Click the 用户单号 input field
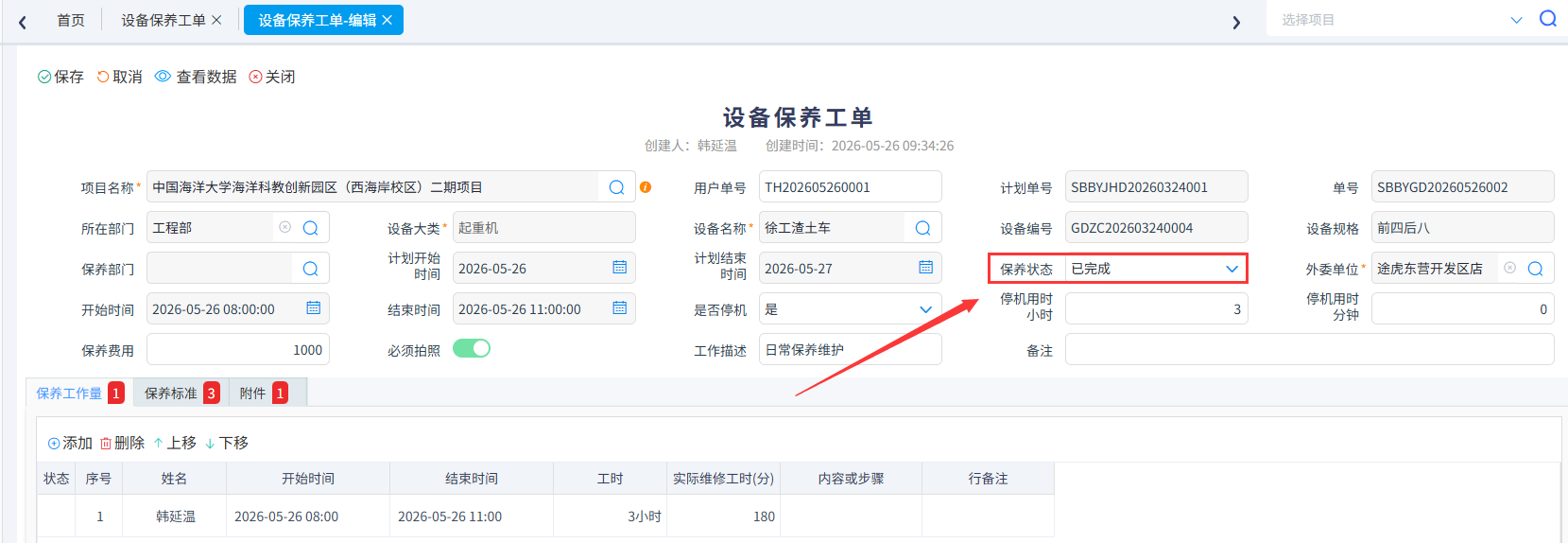The height and width of the screenshot is (543, 1568). click(850, 187)
